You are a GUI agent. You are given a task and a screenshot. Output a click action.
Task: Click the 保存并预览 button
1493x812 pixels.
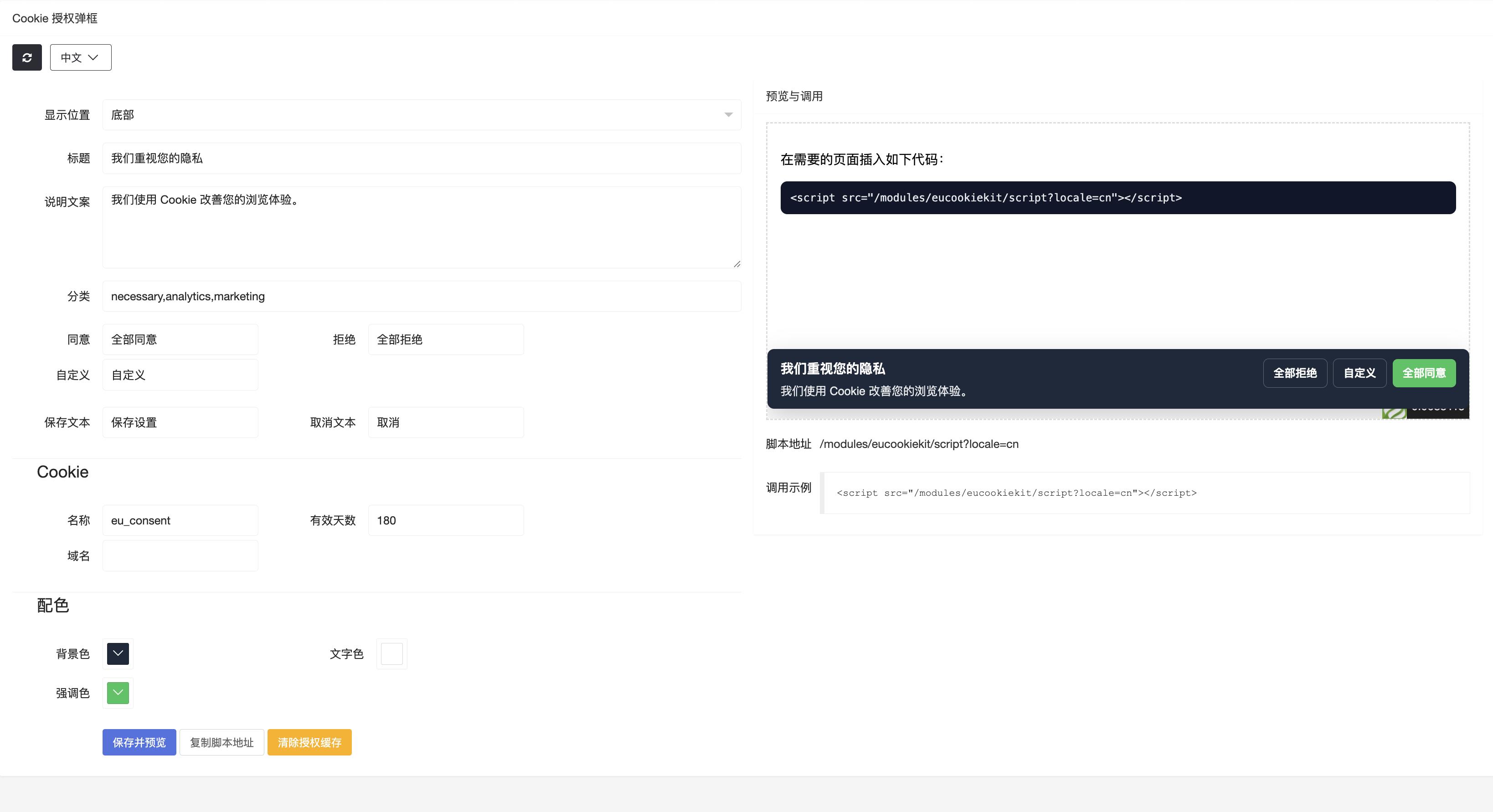tap(139, 742)
